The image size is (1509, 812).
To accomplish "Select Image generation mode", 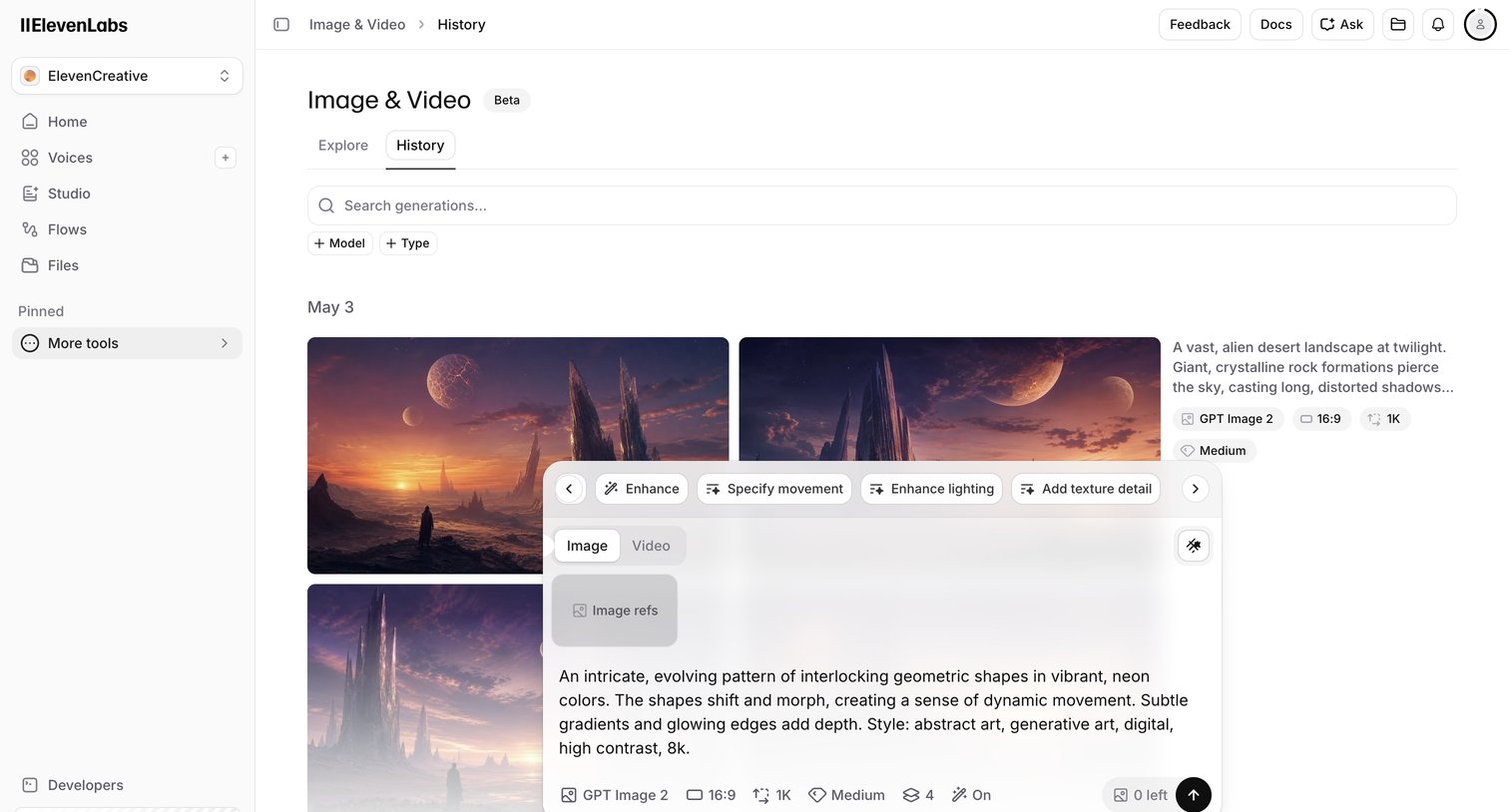I will pyautogui.click(x=587, y=546).
